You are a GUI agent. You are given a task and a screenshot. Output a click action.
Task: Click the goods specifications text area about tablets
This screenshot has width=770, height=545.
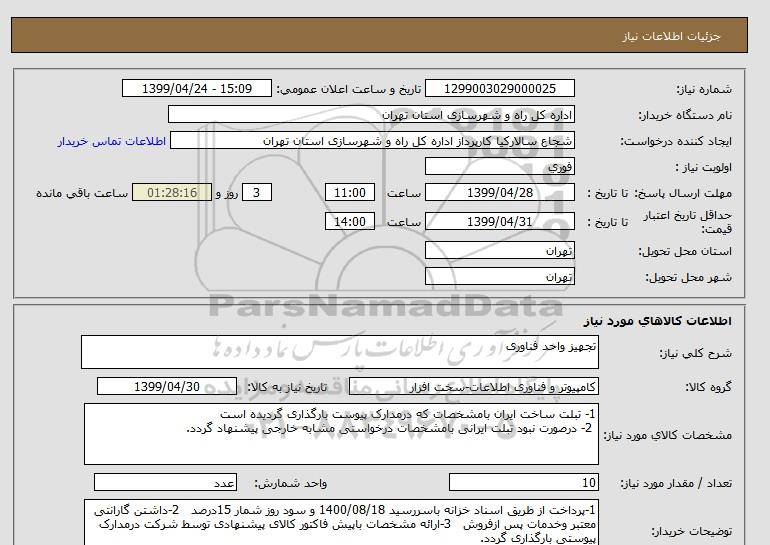coord(341,434)
